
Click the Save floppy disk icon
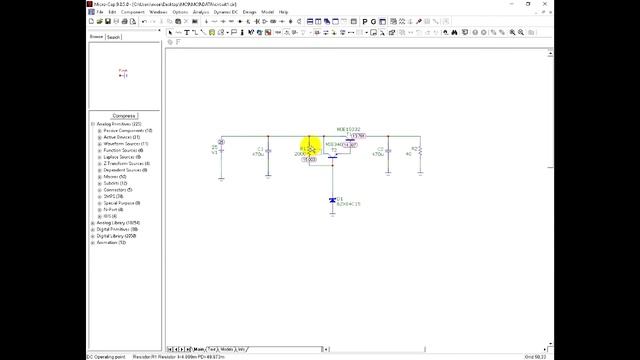tap(108, 21)
